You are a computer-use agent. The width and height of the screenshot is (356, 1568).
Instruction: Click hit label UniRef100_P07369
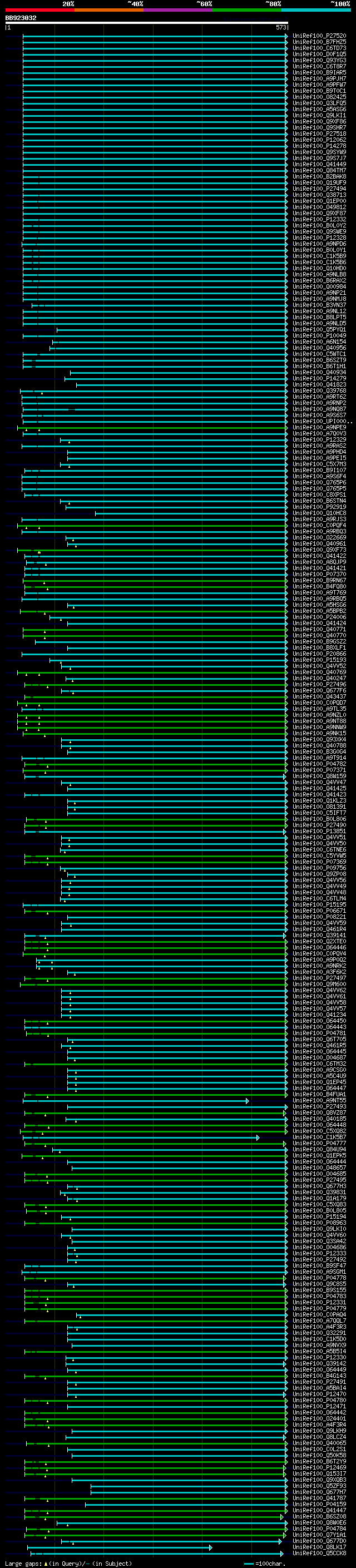click(319, 862)
